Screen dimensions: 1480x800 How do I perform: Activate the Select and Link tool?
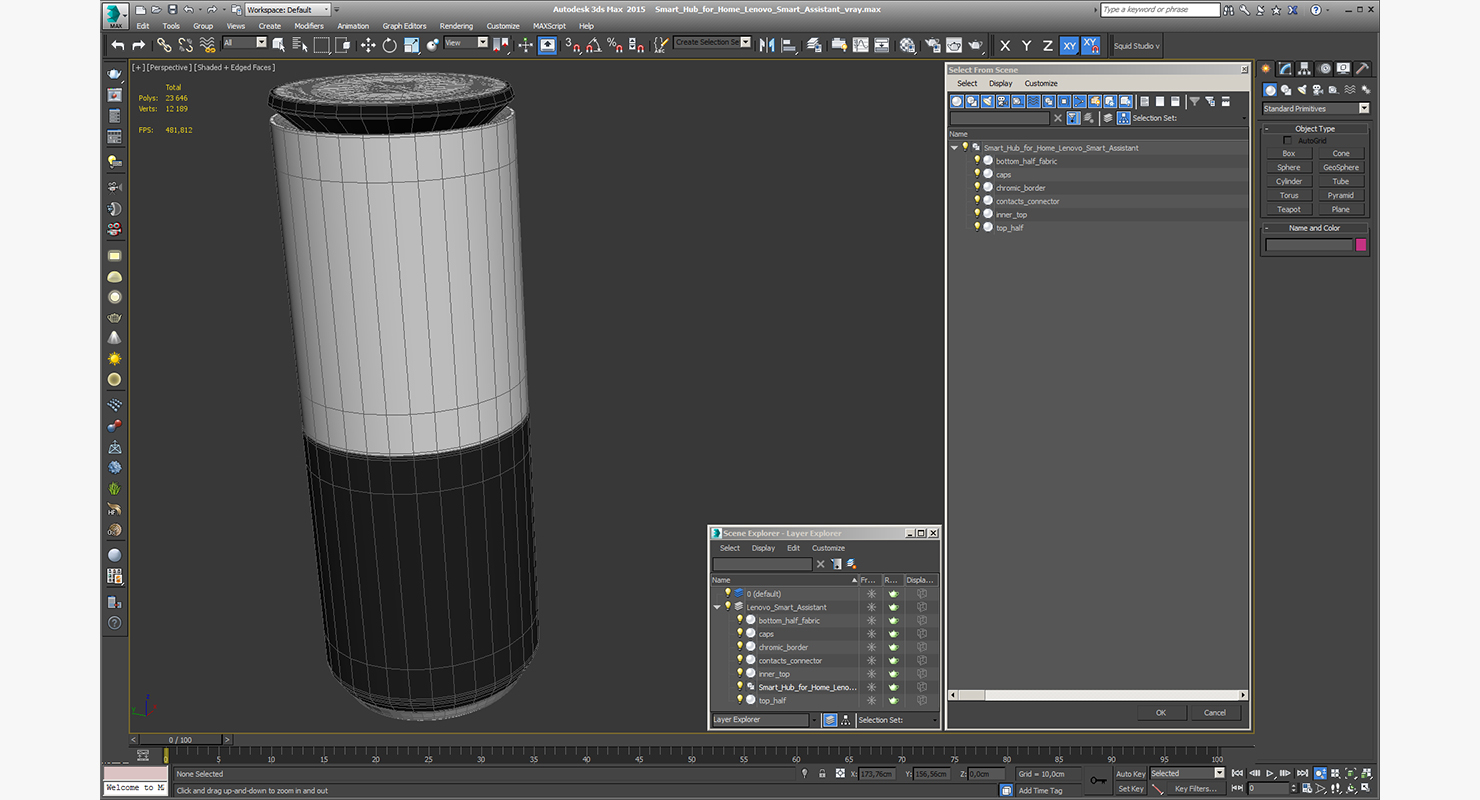coord(164,45)
